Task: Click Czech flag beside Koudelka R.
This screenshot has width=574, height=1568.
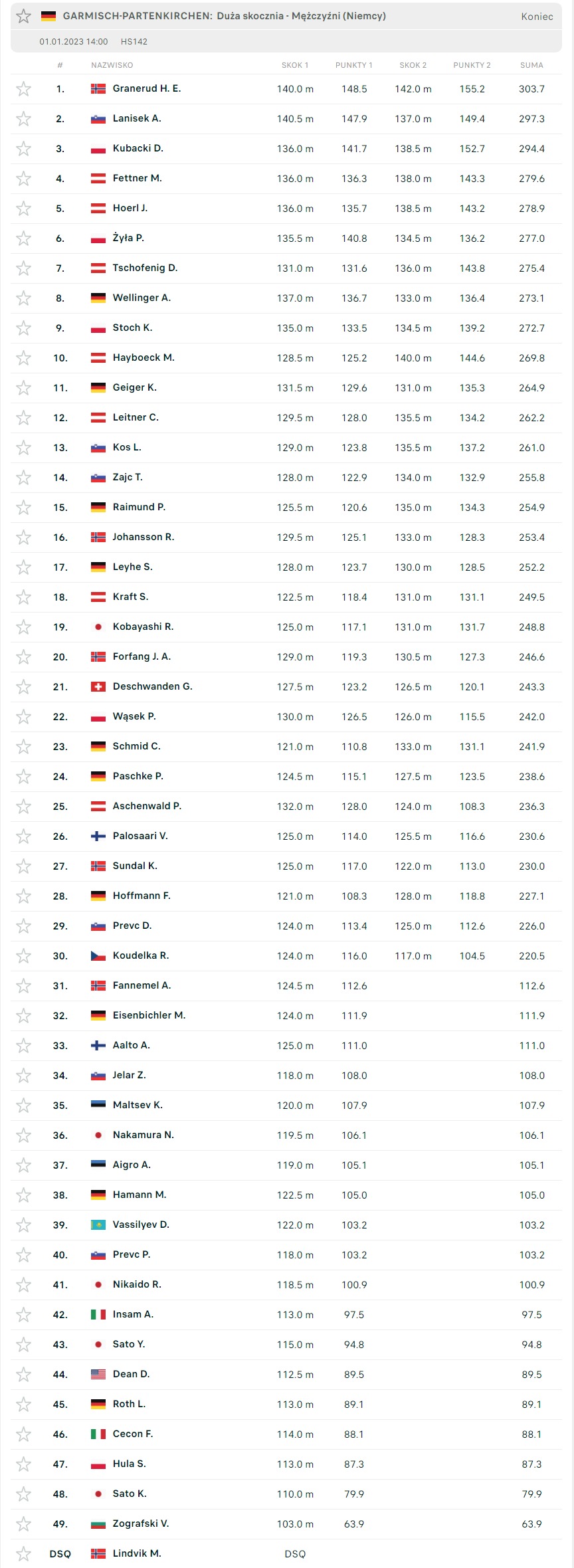Action: tap(98, 956)
